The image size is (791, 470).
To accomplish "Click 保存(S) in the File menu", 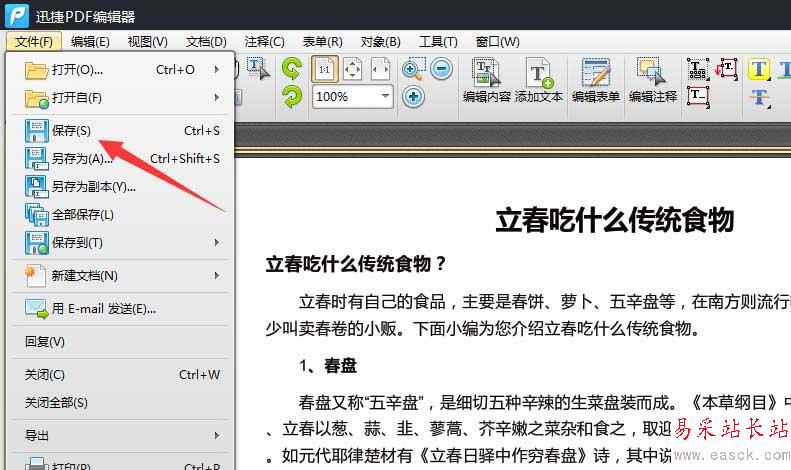I will pyautogui.click(x=120, y=131).
